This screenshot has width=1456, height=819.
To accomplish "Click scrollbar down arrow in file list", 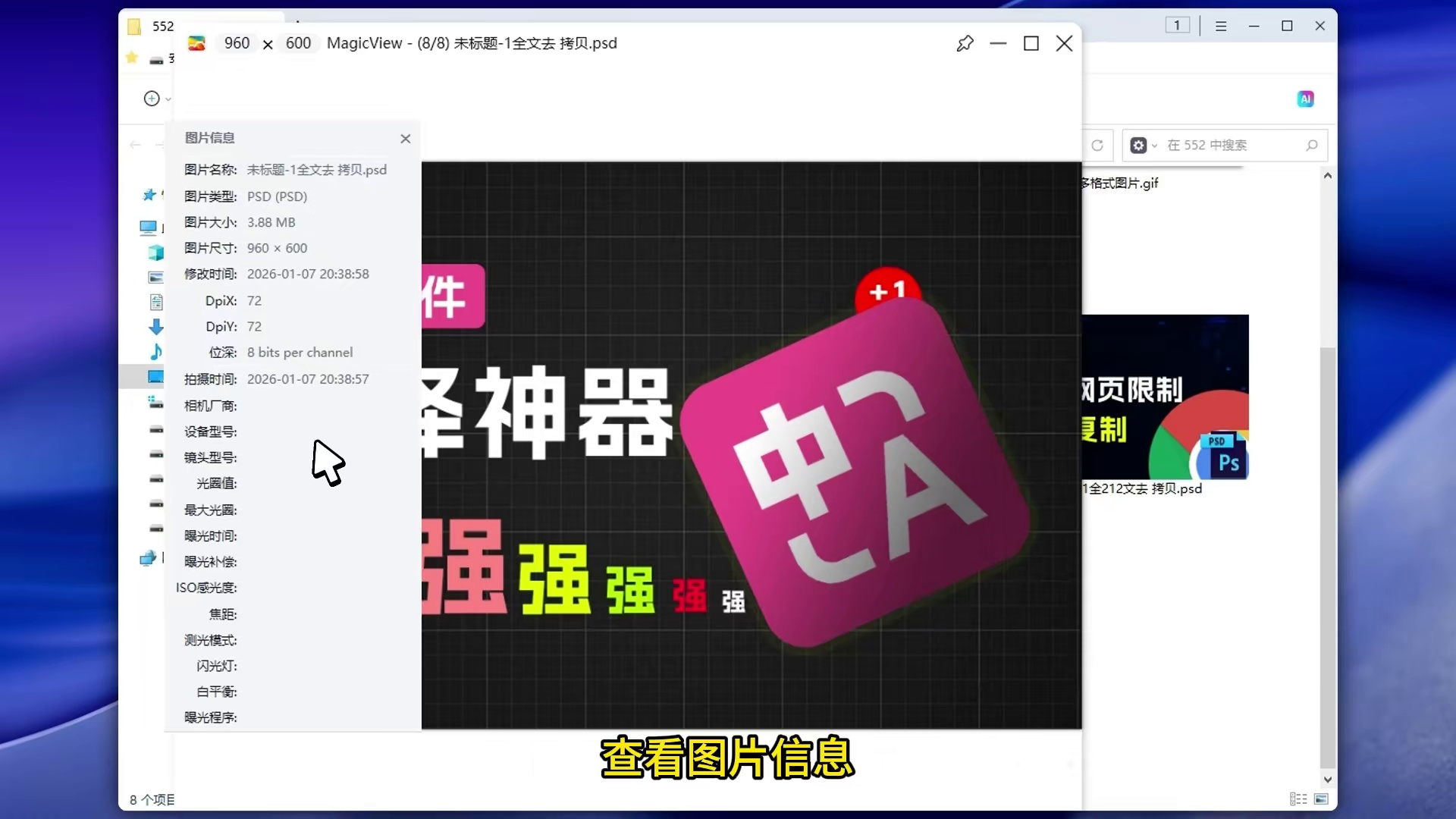I will [x=1327, y=780].
